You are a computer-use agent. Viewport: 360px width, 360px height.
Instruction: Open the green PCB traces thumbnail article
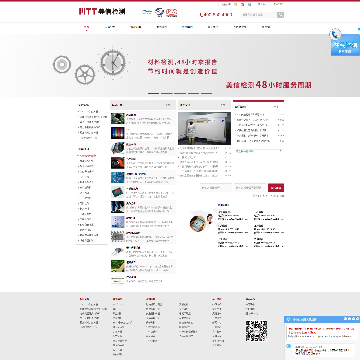coord(118,266)
